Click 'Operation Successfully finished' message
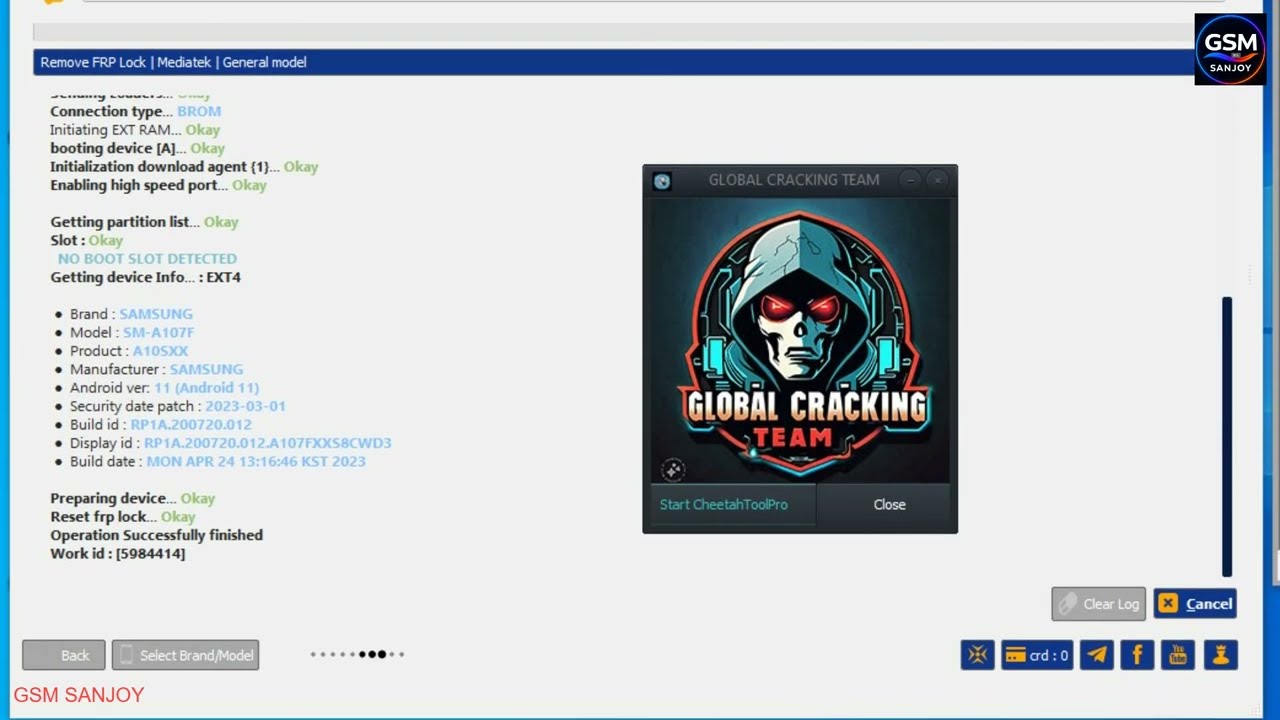 (157, 535)
